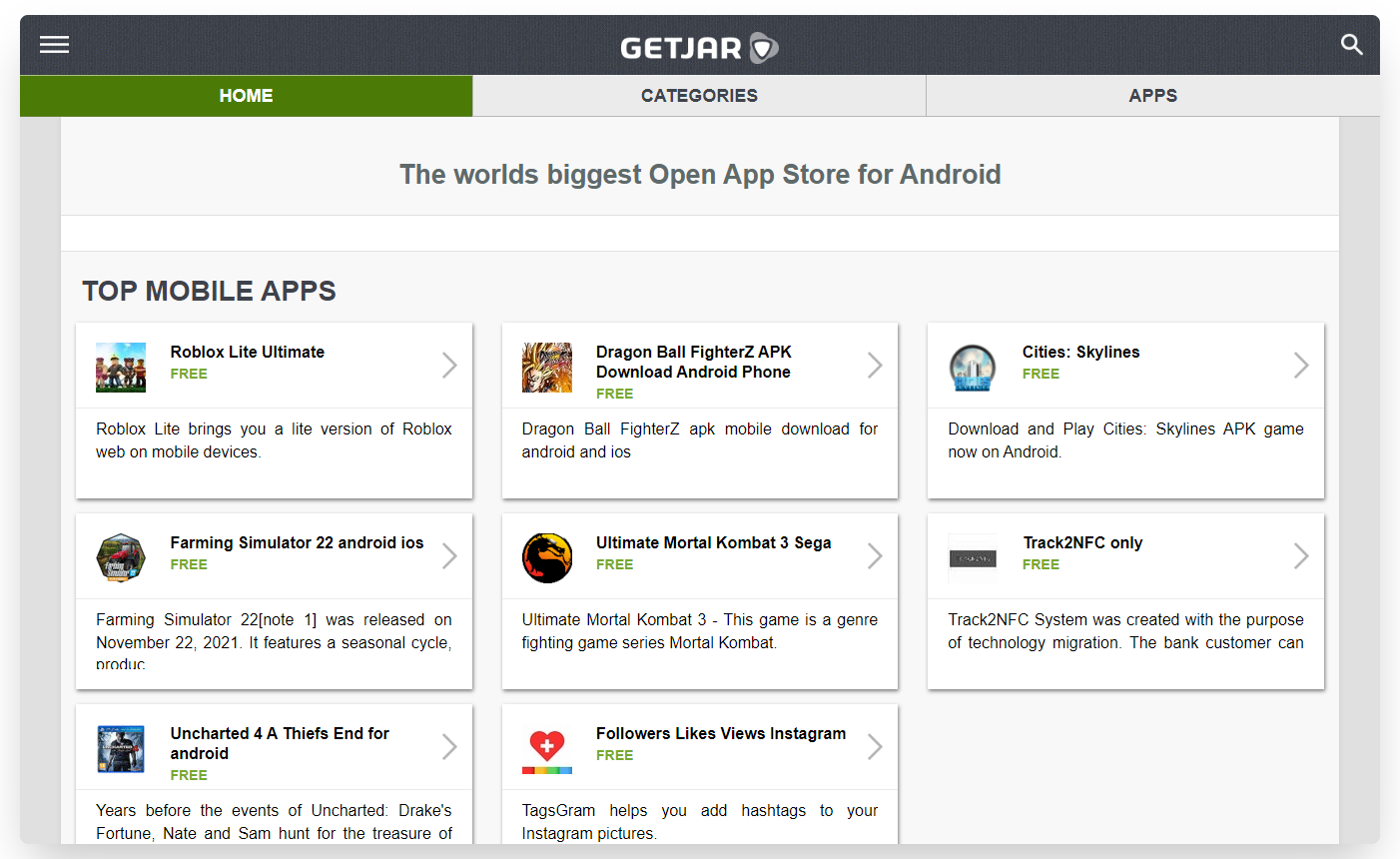Click the GetJar shield logo
Image resolution: width=1400 pixels, height=859 pixels.
[x=764, y=46]
